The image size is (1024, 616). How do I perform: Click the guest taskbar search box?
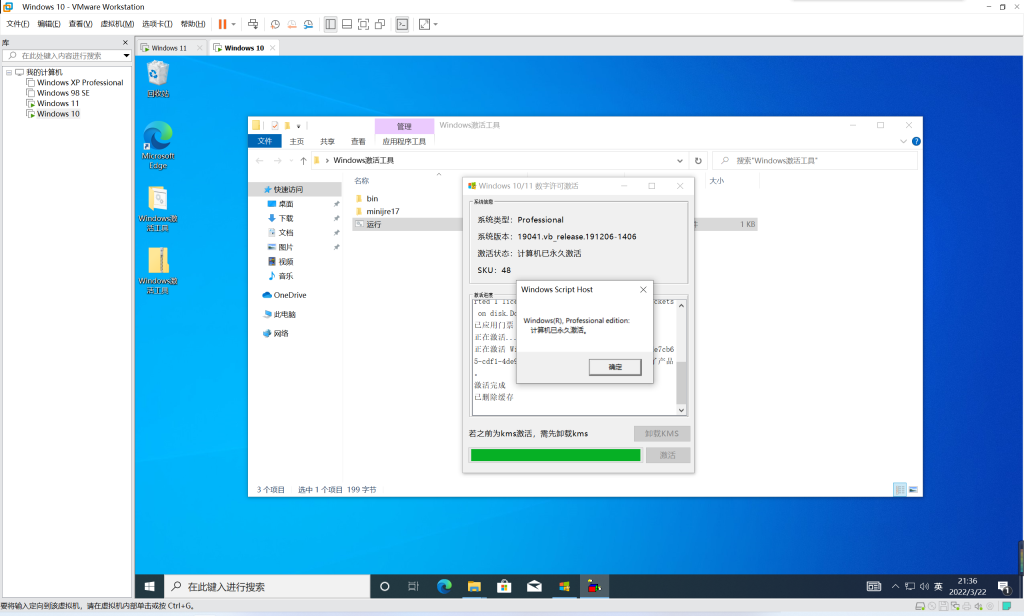coord(267,587)
